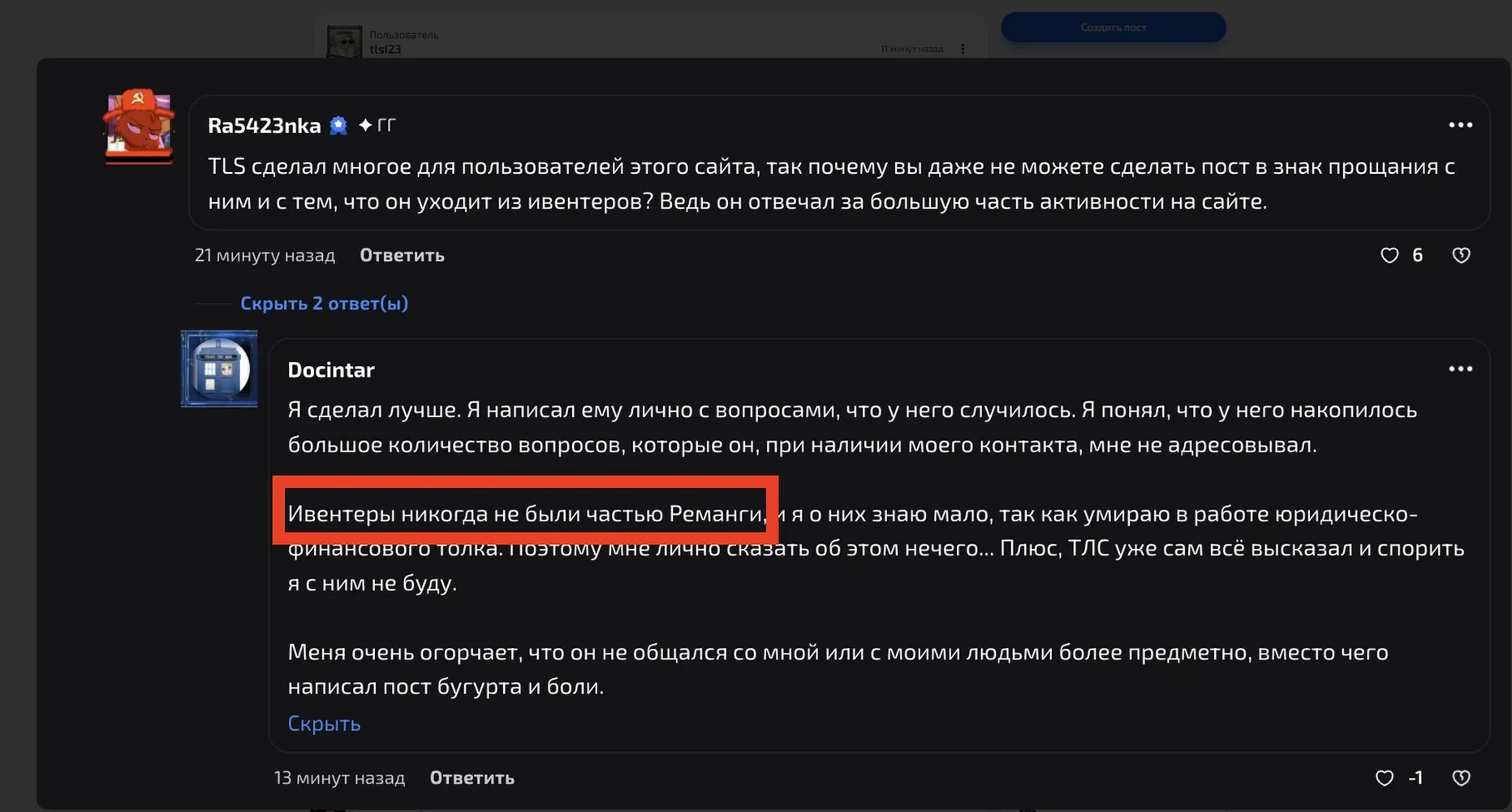Open the tlsl23 user name in the background post
The height and width of the screenshot is (812, 1512).
click(386, 49)
